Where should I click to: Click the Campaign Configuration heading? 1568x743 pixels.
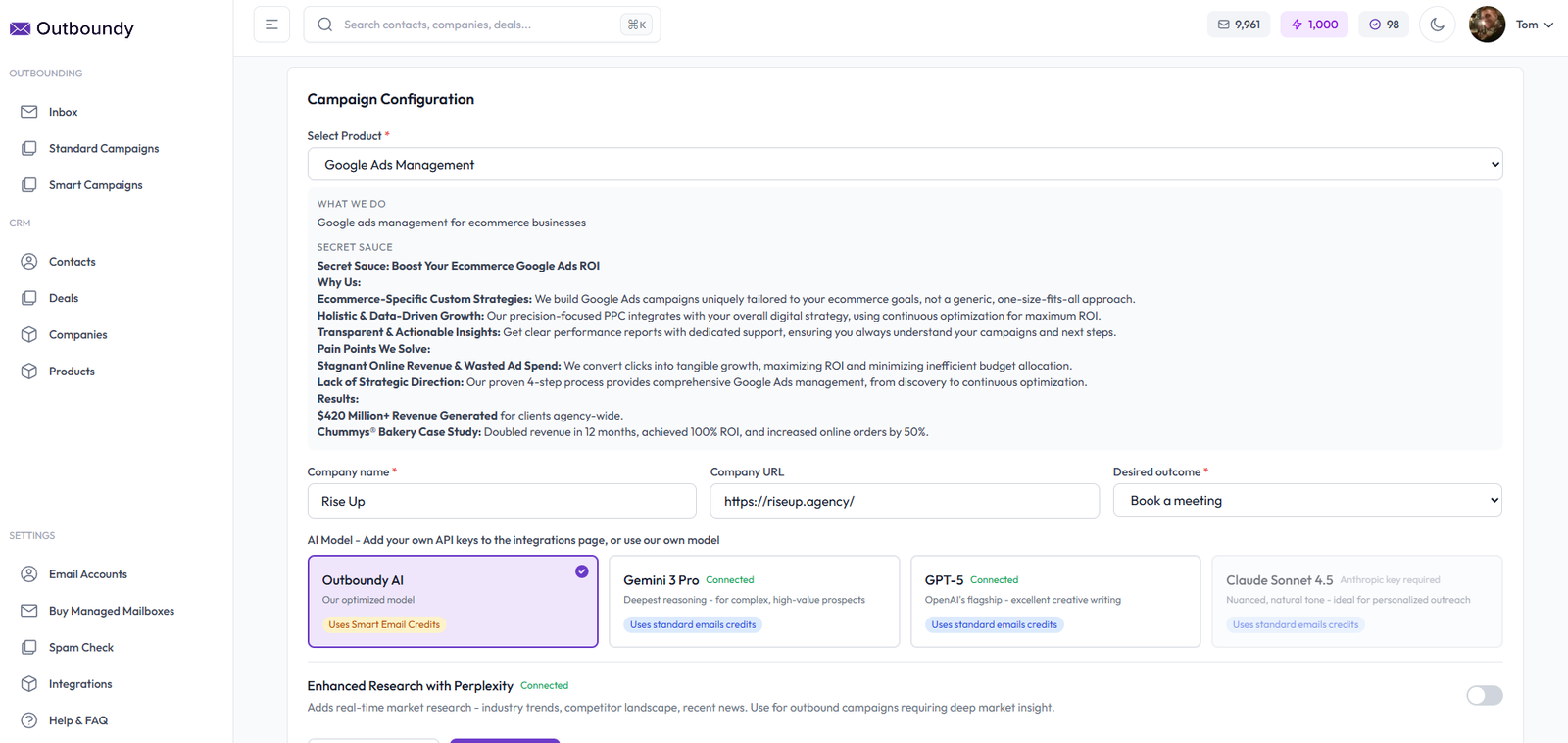point(391,99)
